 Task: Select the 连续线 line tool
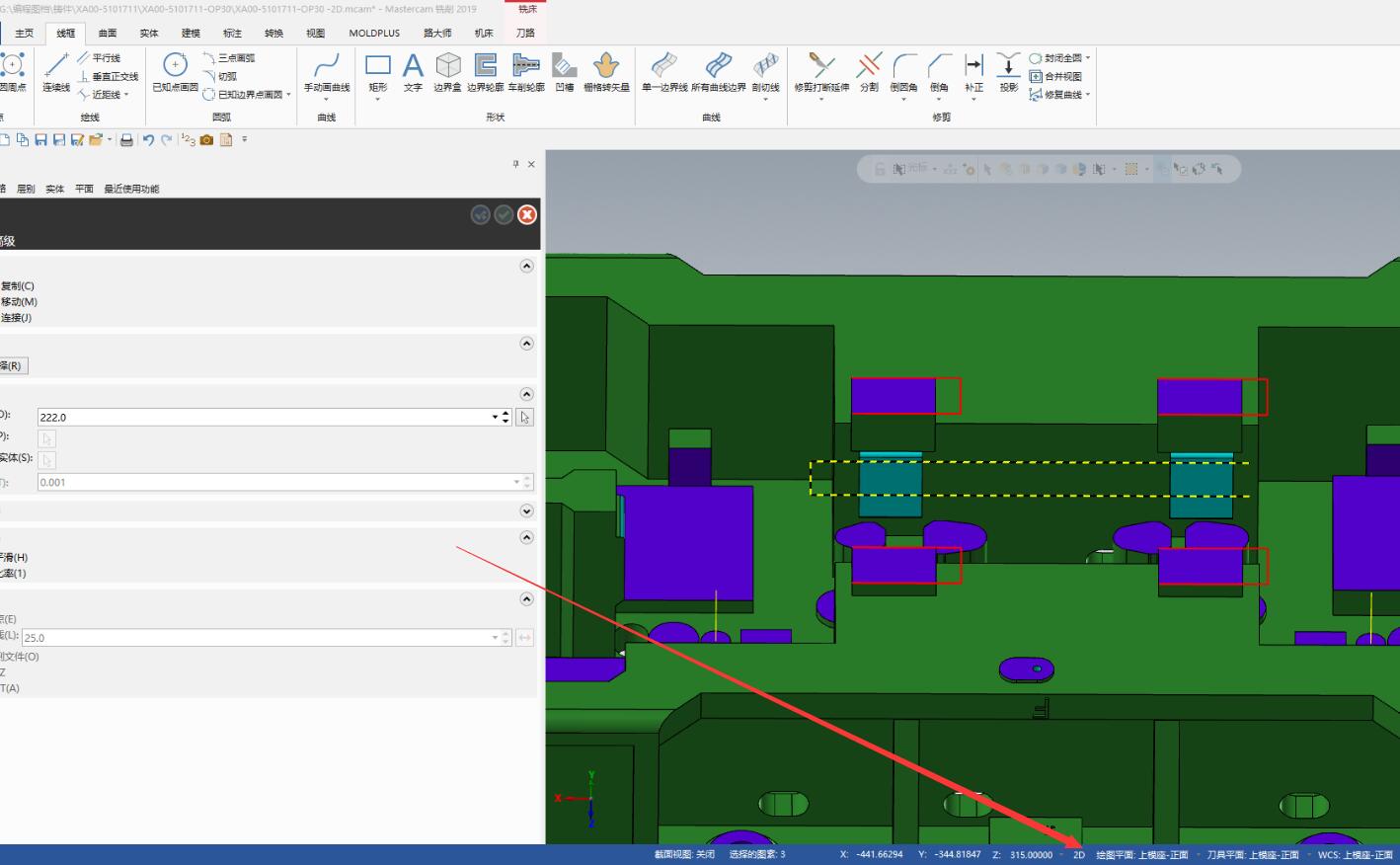[x=56, y=72]
